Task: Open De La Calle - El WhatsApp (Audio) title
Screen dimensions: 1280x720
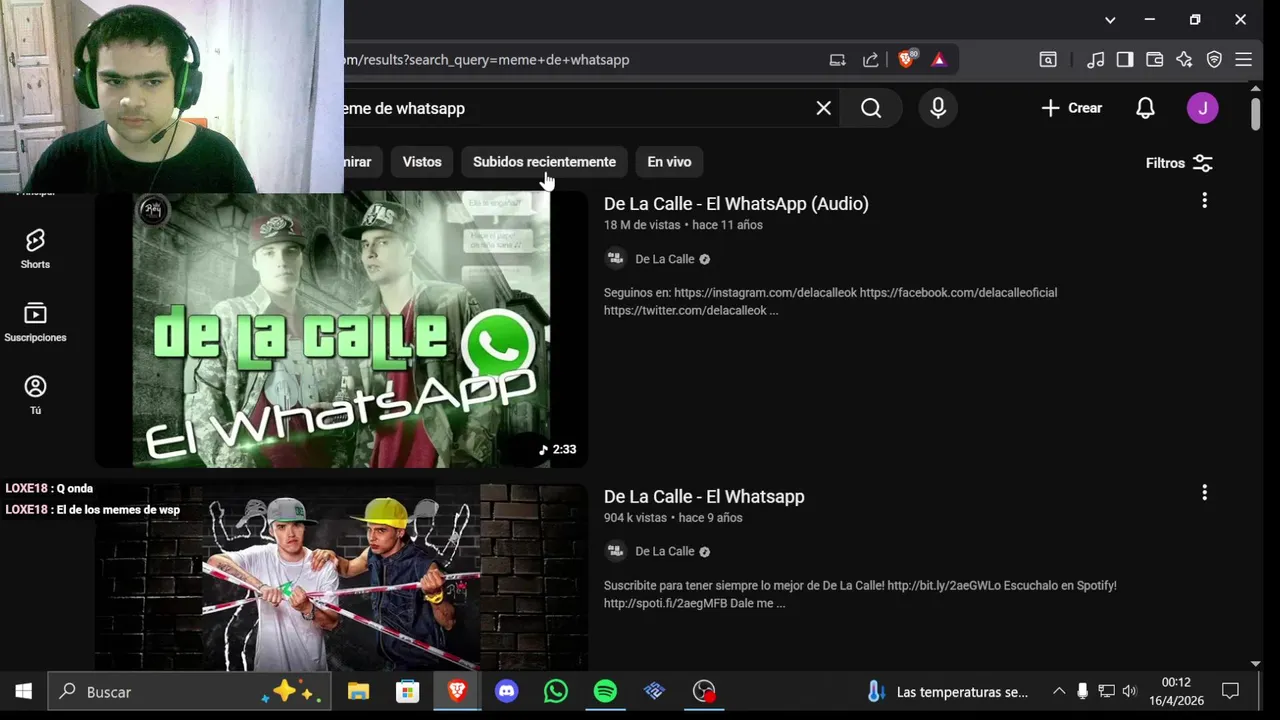Action: pos(736,204)
